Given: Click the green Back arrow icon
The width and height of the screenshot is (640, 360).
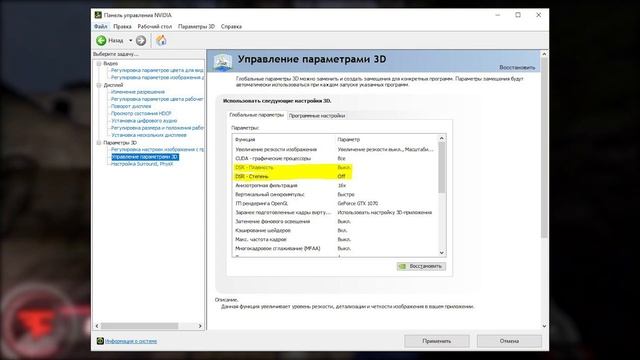Looking at the screenshot, I should pos(101,40).
